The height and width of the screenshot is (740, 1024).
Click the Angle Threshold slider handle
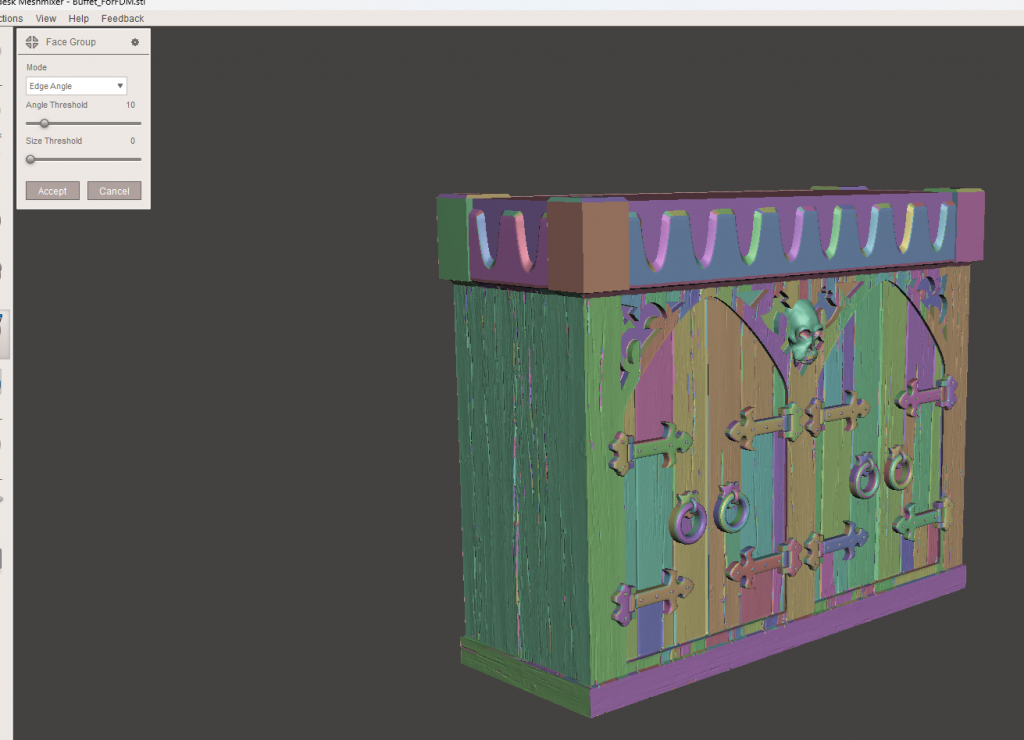point(44,123)
